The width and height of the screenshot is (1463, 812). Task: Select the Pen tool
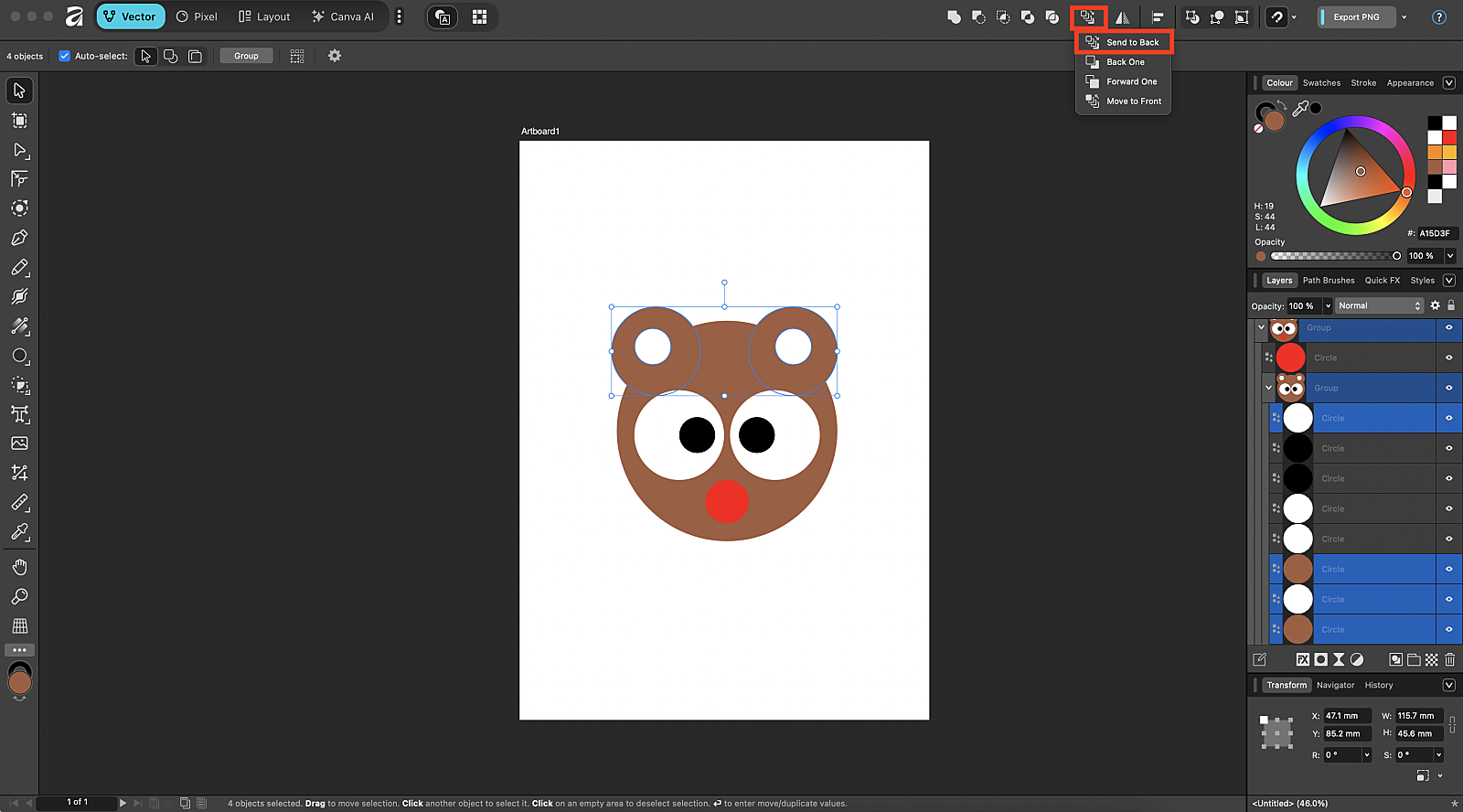pos(19,238)
